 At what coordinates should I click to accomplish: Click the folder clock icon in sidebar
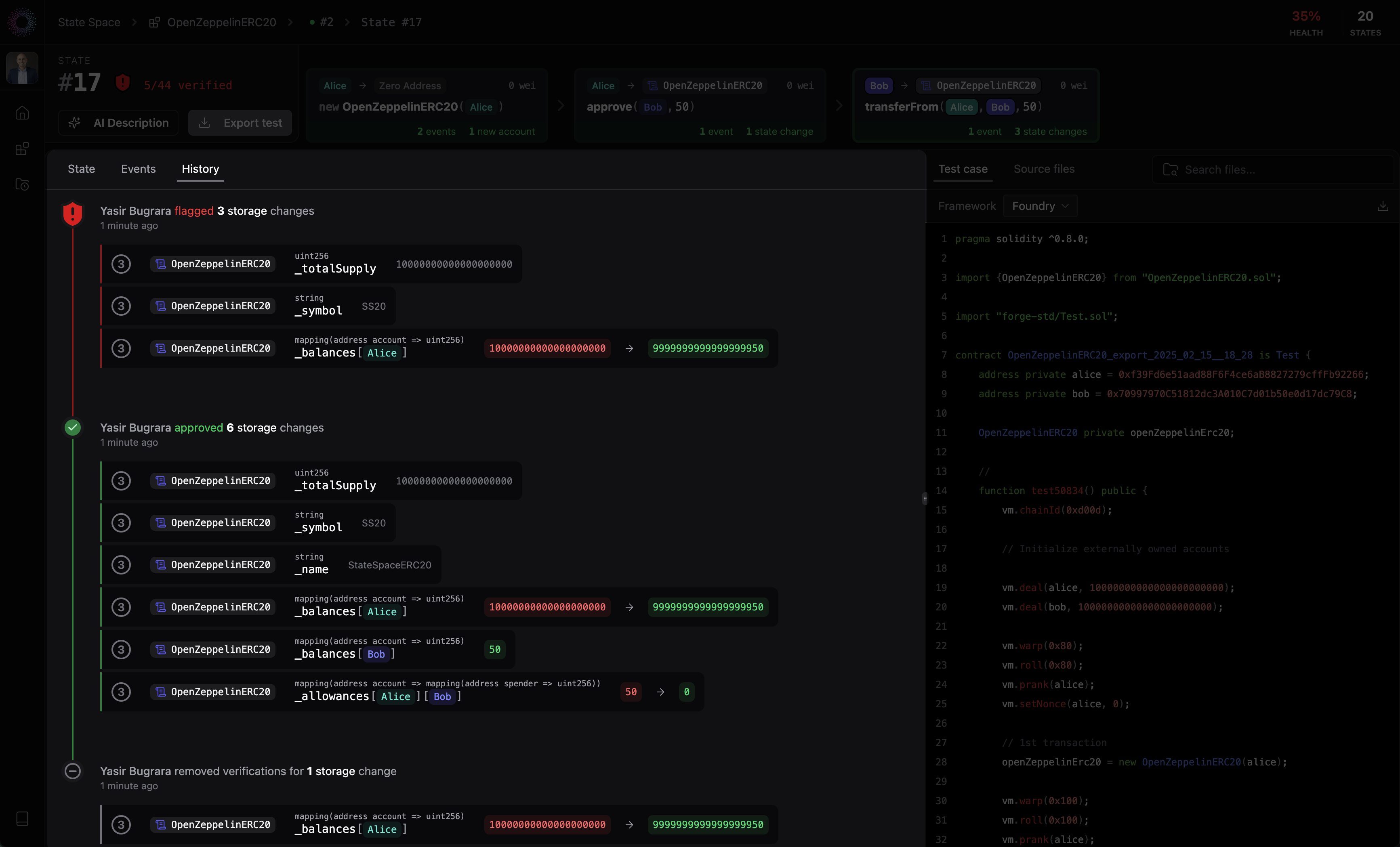coord(22,184)
